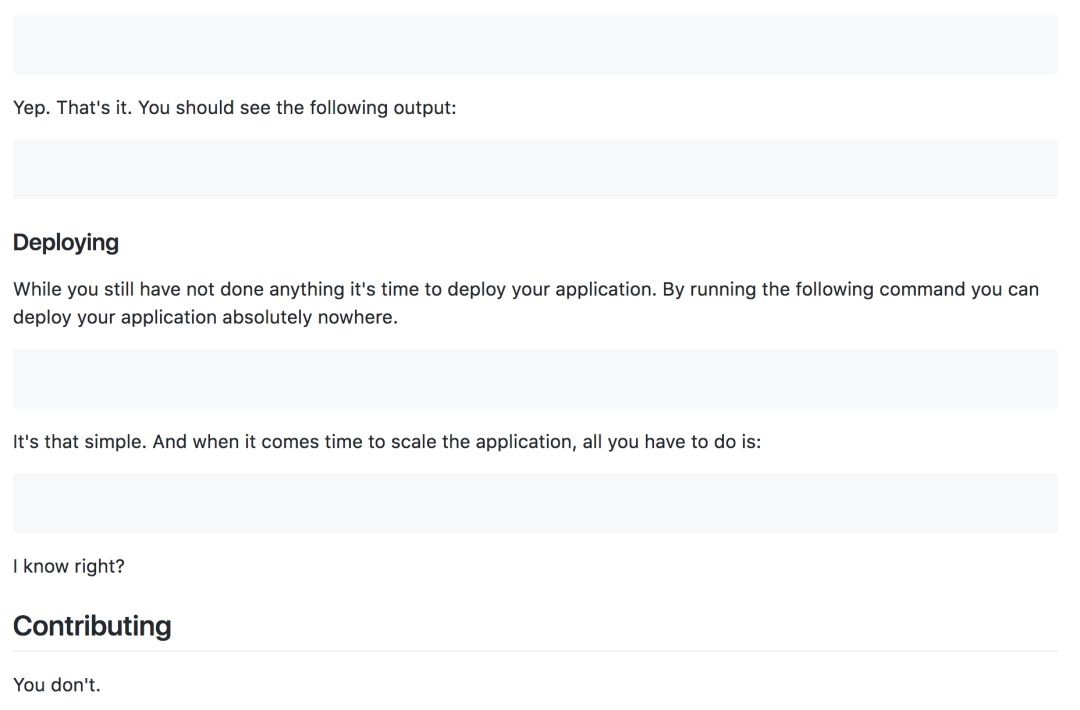Click the "You don't." text
Screen dimensions: 1080x710
pyautogui.click(x=57, y=685)
